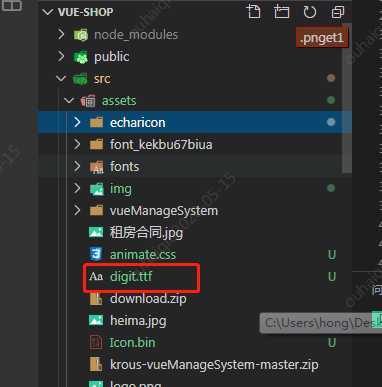Click the img folder icon
This screenshot has width=382, height=387.
[97, 189]
